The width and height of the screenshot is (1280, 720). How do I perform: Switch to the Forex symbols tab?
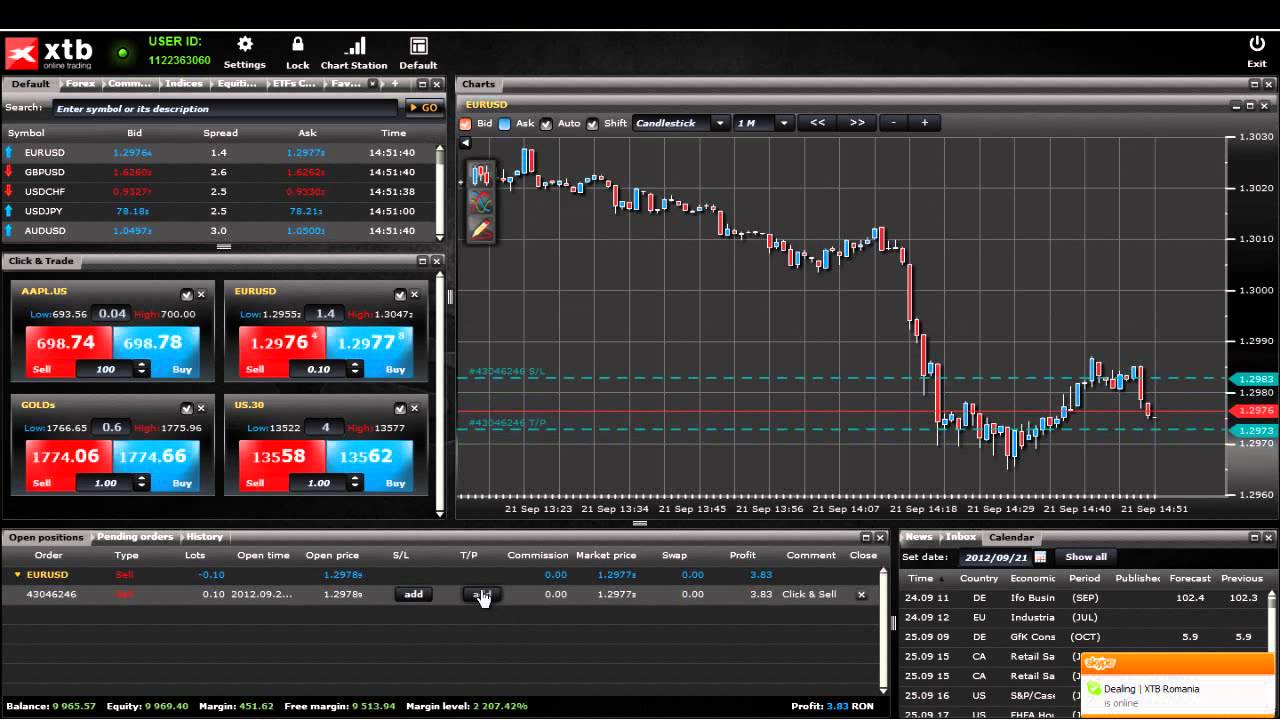(80, 84)
